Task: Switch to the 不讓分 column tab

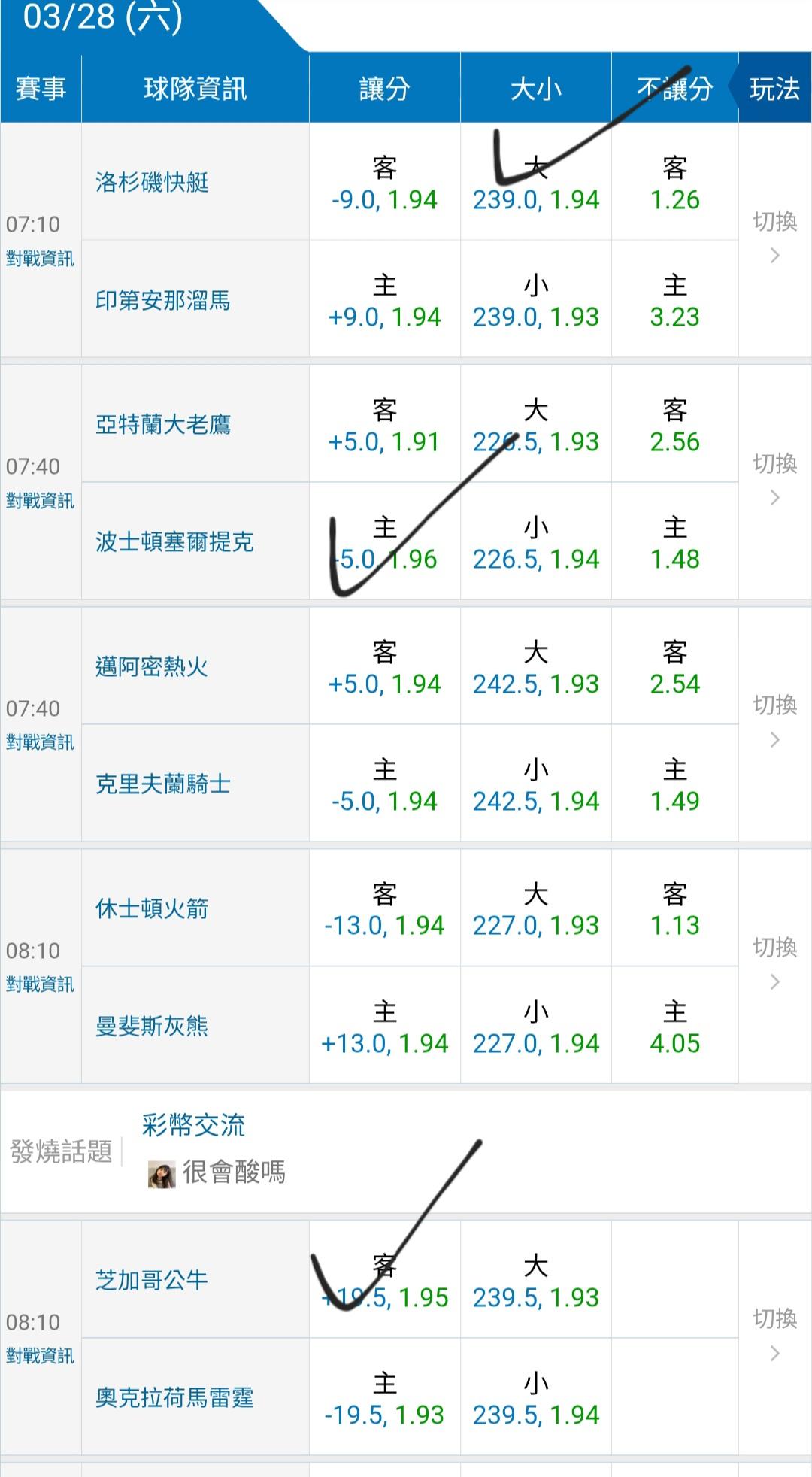Action: [674, 89]
